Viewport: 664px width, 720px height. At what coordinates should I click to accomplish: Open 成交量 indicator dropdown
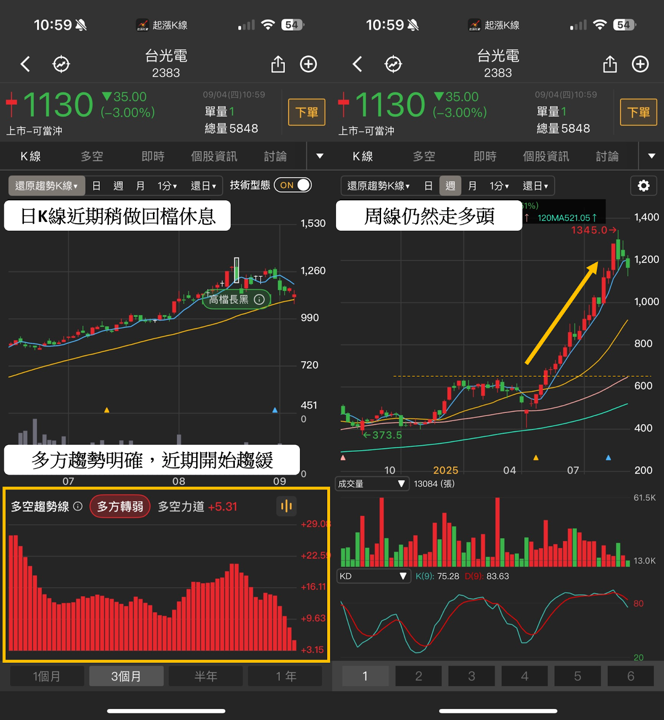(x=372, y=484)
